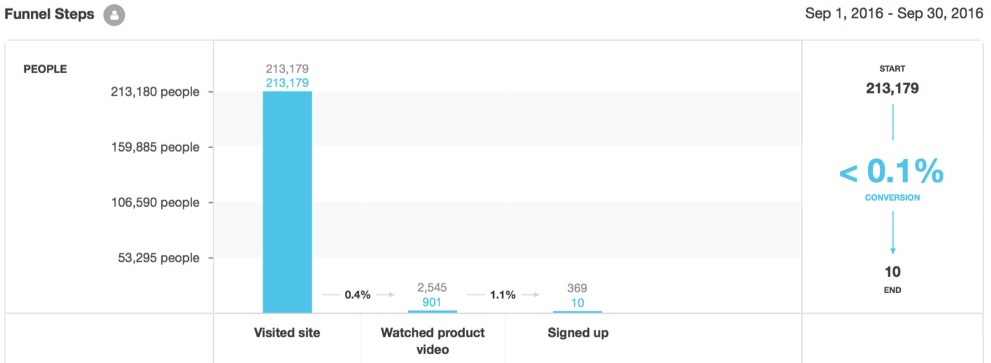
Task: Click the small Signed up bar
Action: pyautogui.click(x=577, y=311)
